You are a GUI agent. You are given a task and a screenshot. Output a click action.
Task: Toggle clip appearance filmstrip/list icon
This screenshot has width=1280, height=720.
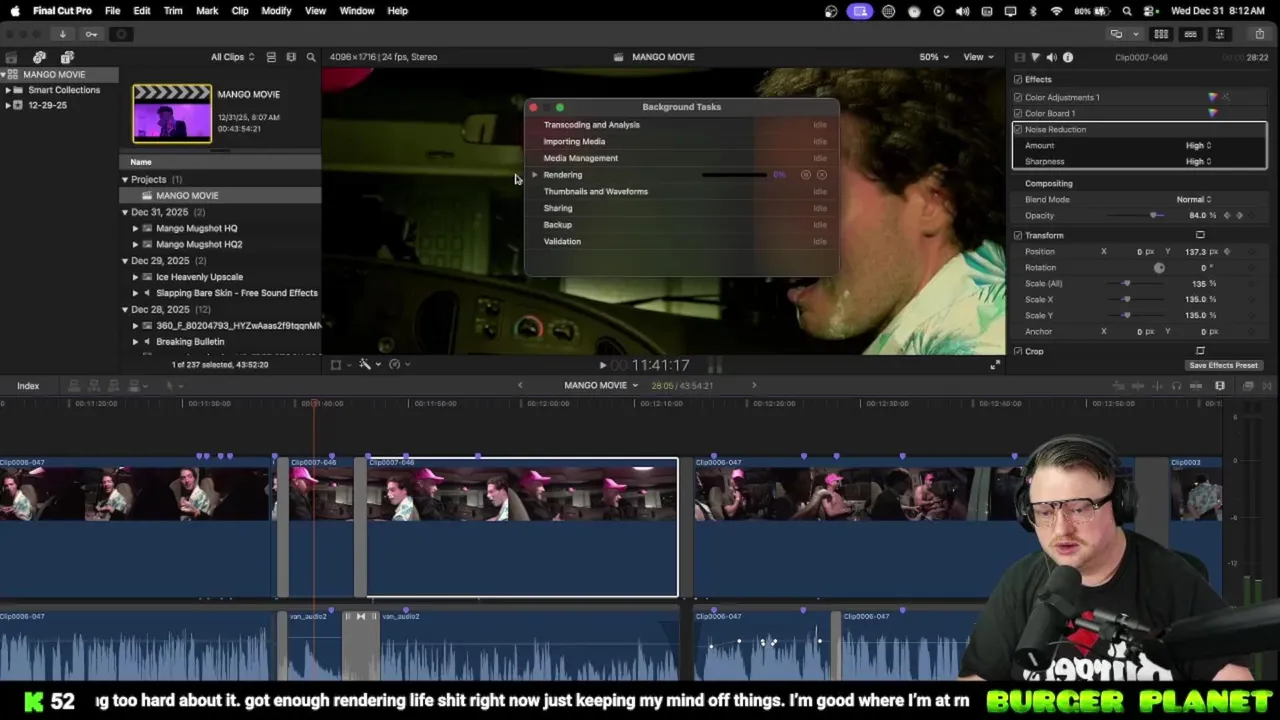[271, 57]
